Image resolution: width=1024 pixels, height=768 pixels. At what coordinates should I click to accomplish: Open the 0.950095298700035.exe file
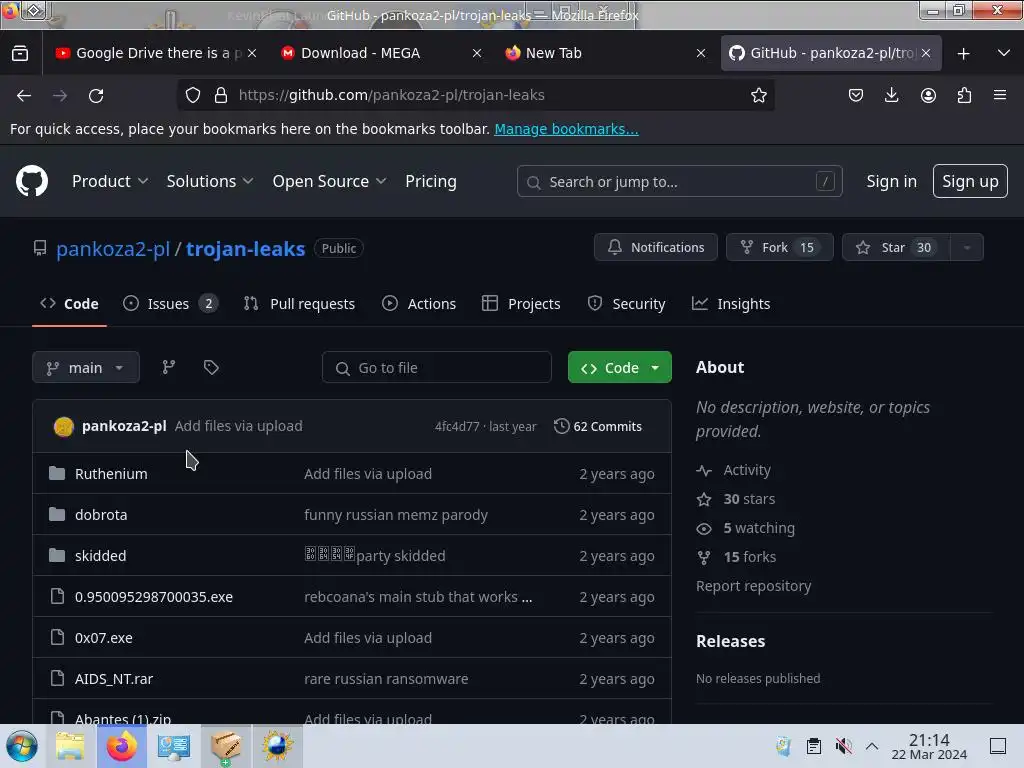pos(153,597)
